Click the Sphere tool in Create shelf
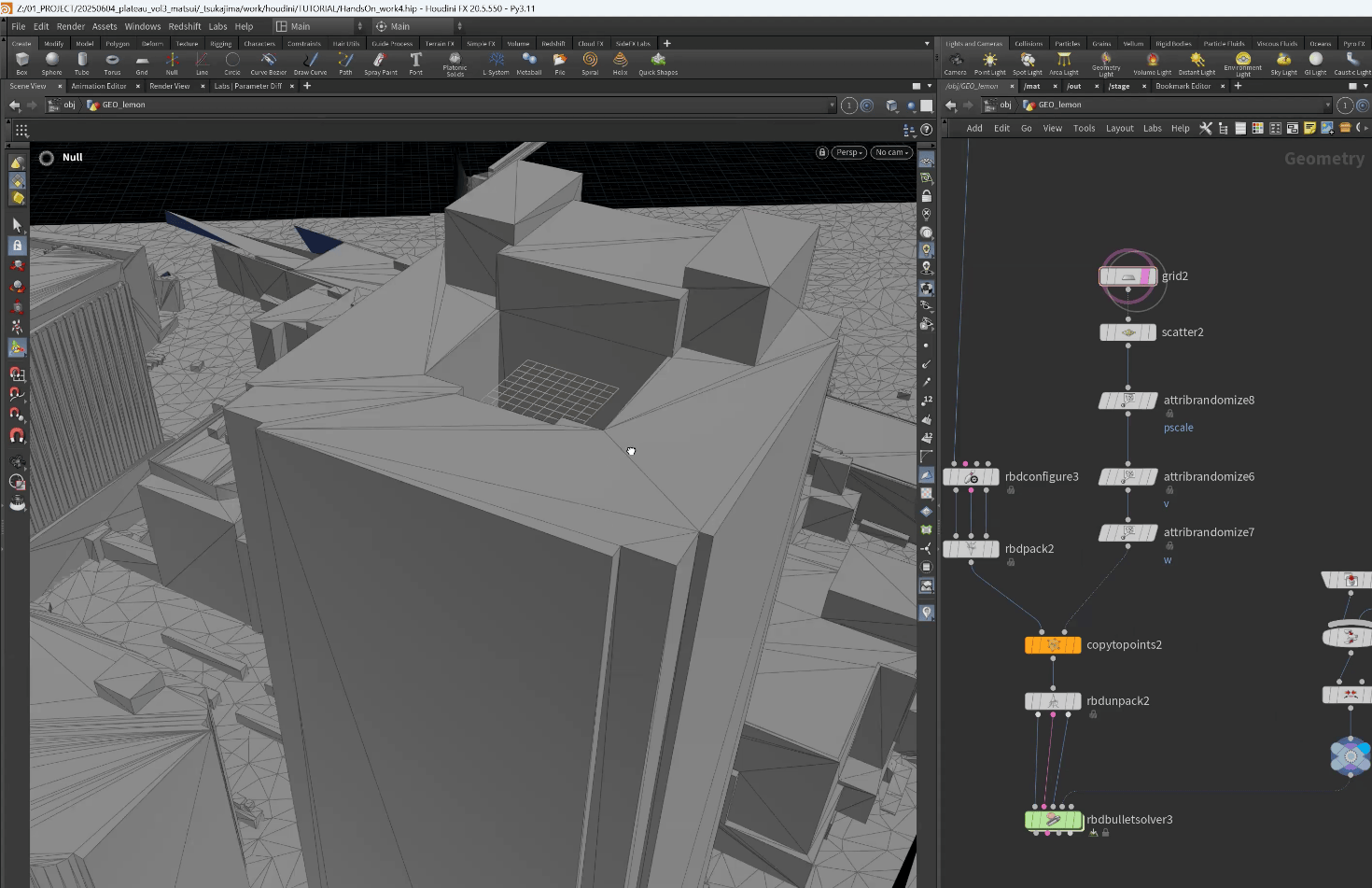Image resolution: width=1372 pixels, height=888 pixels. 51,63
